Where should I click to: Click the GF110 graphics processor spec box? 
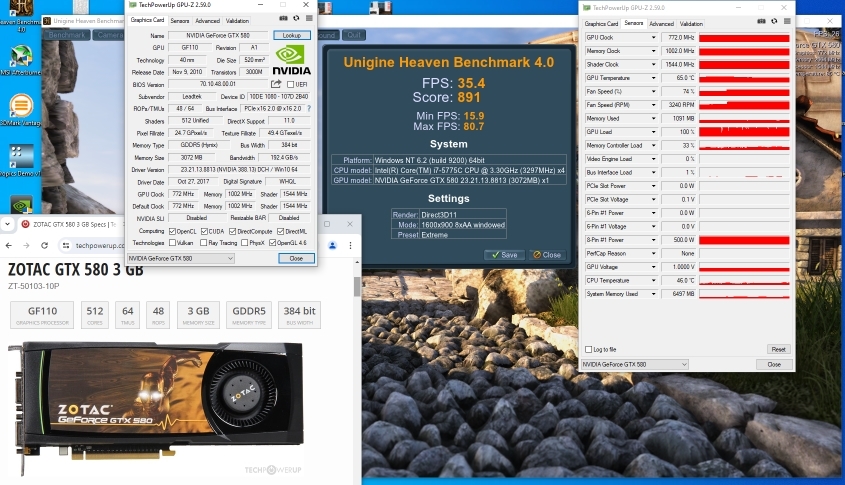click(x=43, y=315)
